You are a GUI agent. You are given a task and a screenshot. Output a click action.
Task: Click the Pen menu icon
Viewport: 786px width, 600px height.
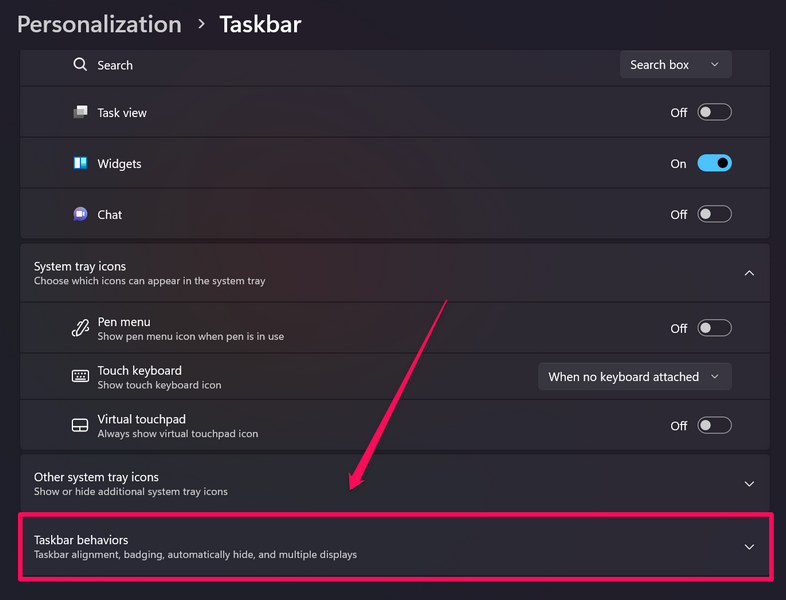pos(81,328)
